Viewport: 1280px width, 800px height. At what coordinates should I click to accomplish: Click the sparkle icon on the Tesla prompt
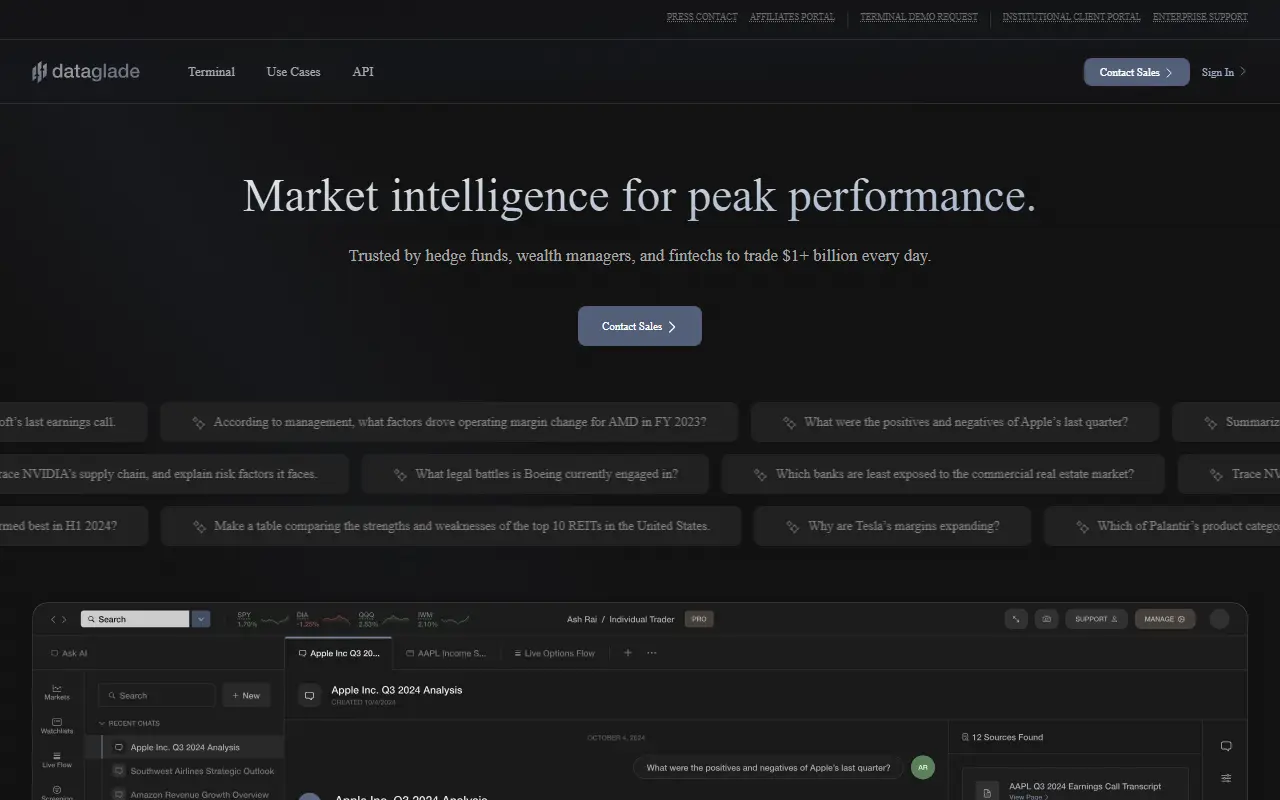coord(792,527)
